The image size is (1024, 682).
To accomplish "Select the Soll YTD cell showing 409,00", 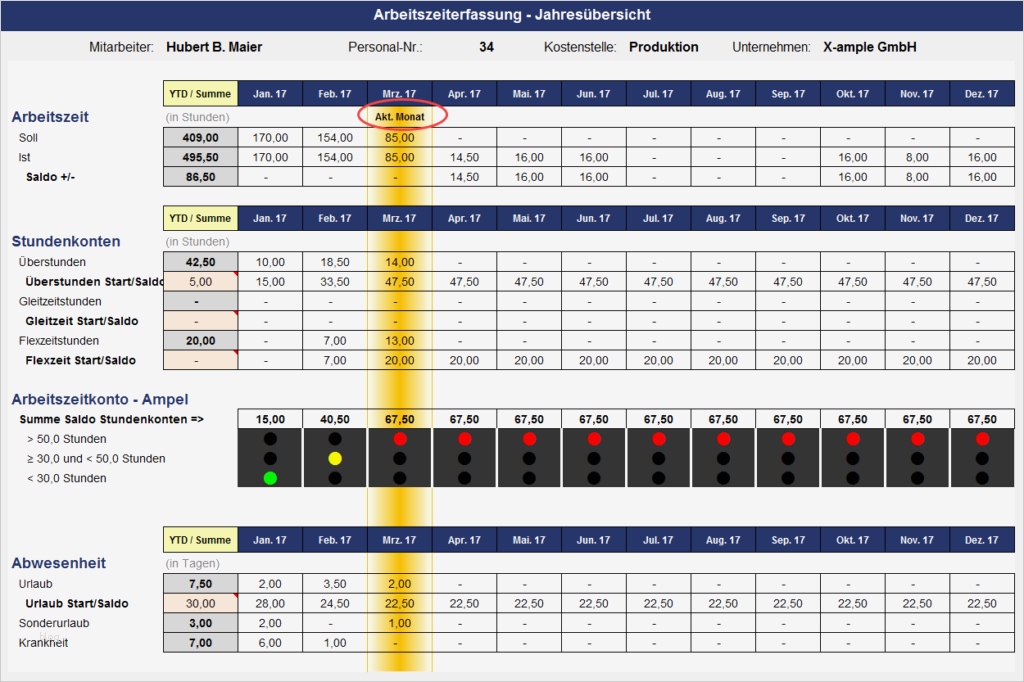I will [x=198, y=137].
